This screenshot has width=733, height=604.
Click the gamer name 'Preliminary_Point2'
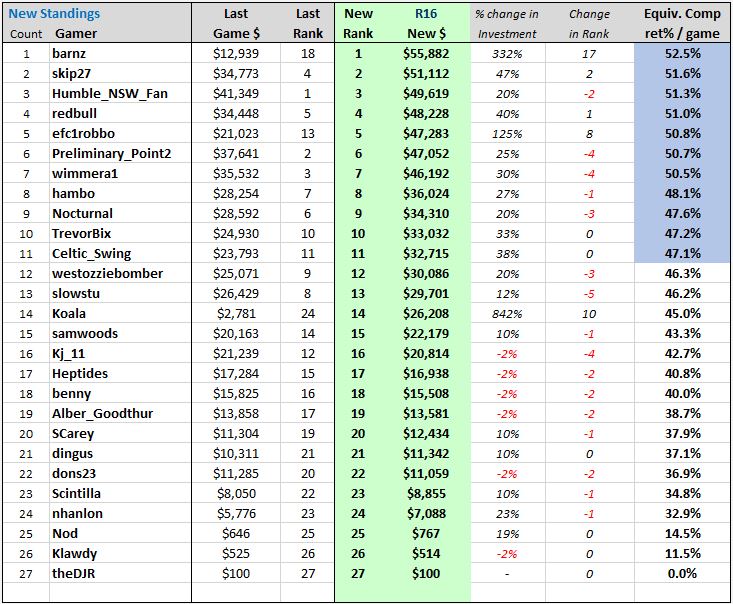(112, 154)
